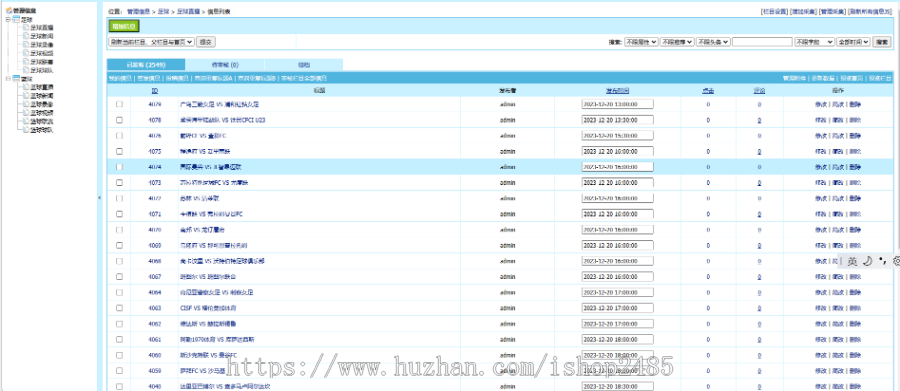Viewport: 900px width, 391px height.
Task: Click the page icon beside 篮球新闻
Action: point(26,96)
